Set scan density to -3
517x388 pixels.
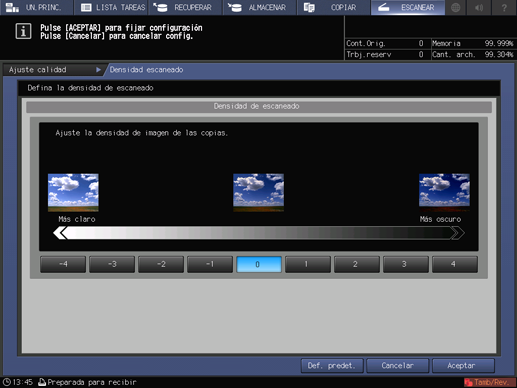pyautogui.click(x=112, y=264)
